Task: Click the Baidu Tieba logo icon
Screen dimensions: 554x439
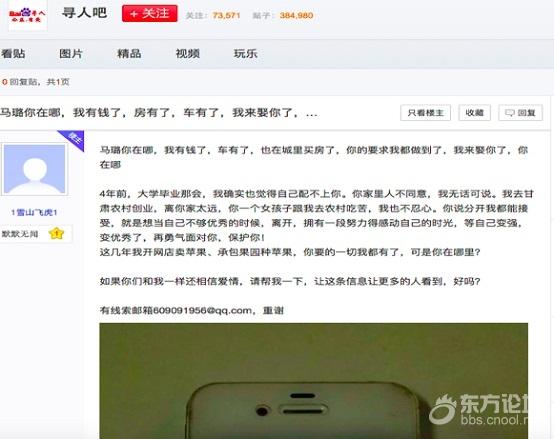Action: tap(27, 16)
